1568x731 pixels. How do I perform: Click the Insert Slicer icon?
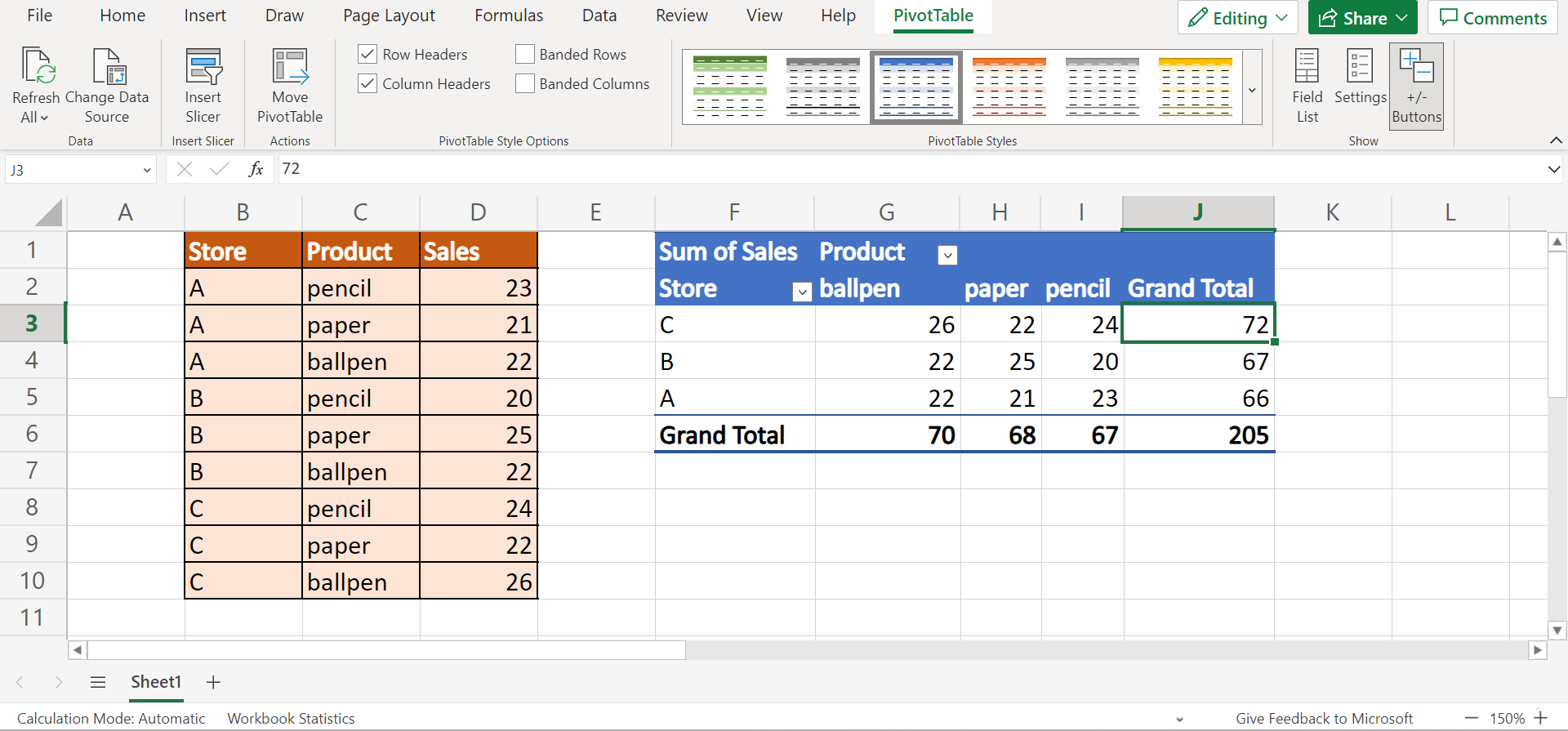pos(203,67)
